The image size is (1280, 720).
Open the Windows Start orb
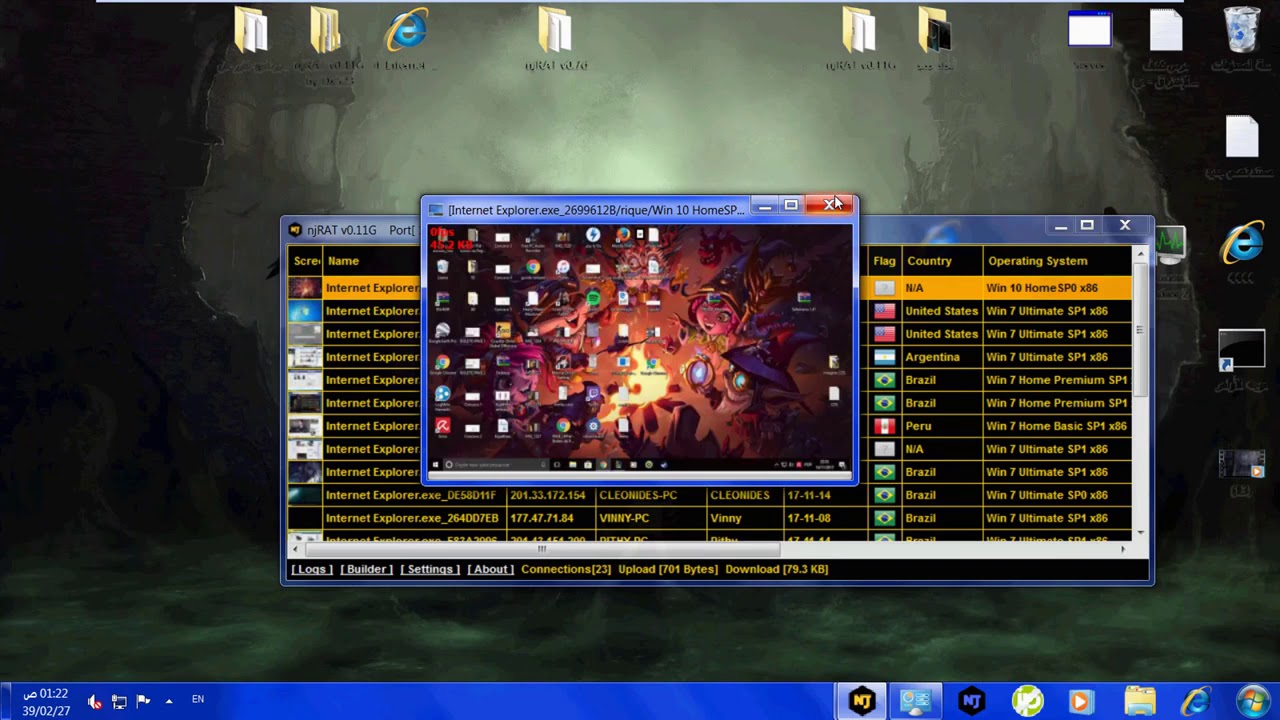(x=1252, y=701)
